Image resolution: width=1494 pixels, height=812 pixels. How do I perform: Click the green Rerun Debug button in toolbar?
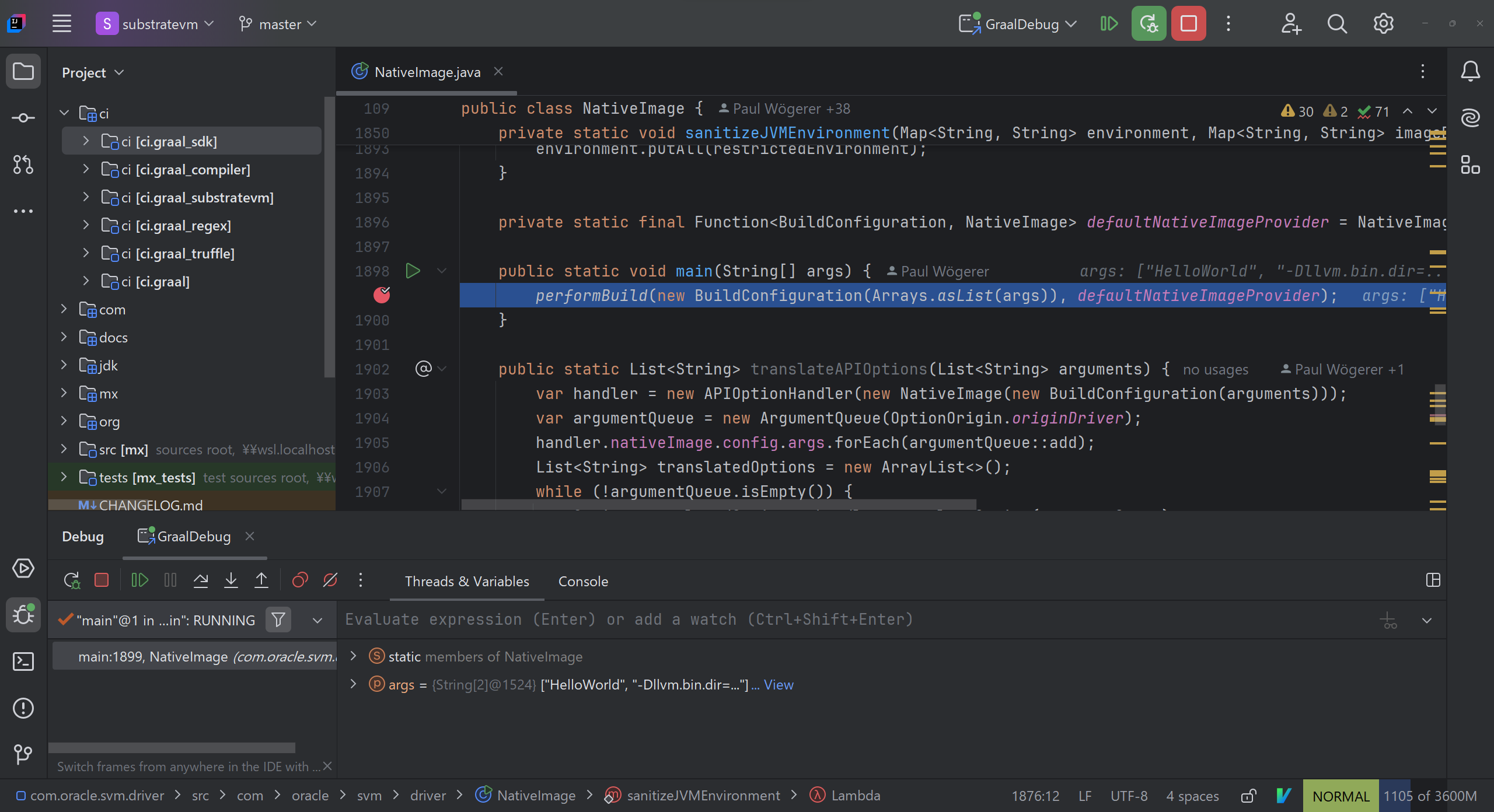pos(1149,24)
